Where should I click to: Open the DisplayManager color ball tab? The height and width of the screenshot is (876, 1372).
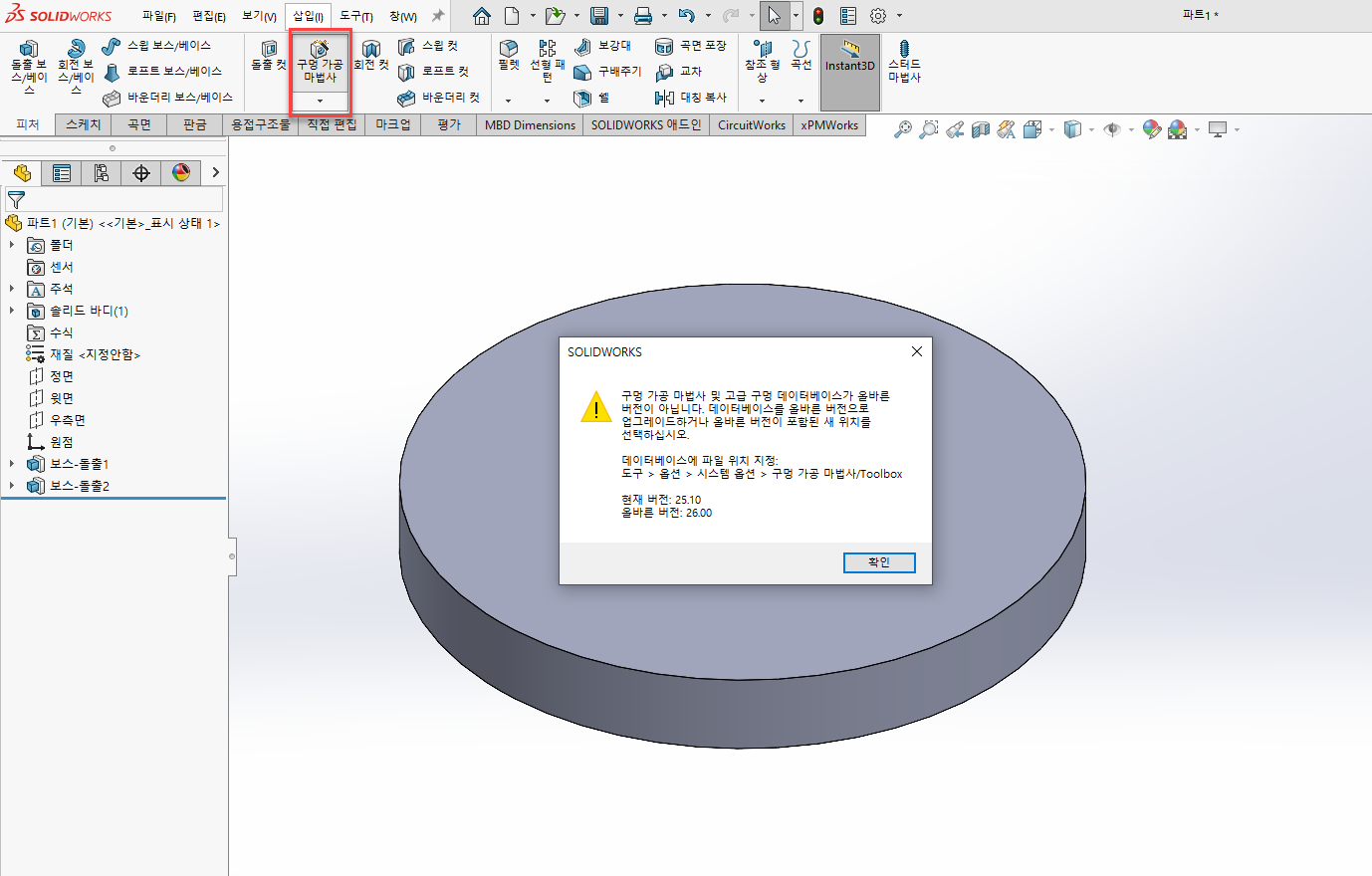click(181, 173)
